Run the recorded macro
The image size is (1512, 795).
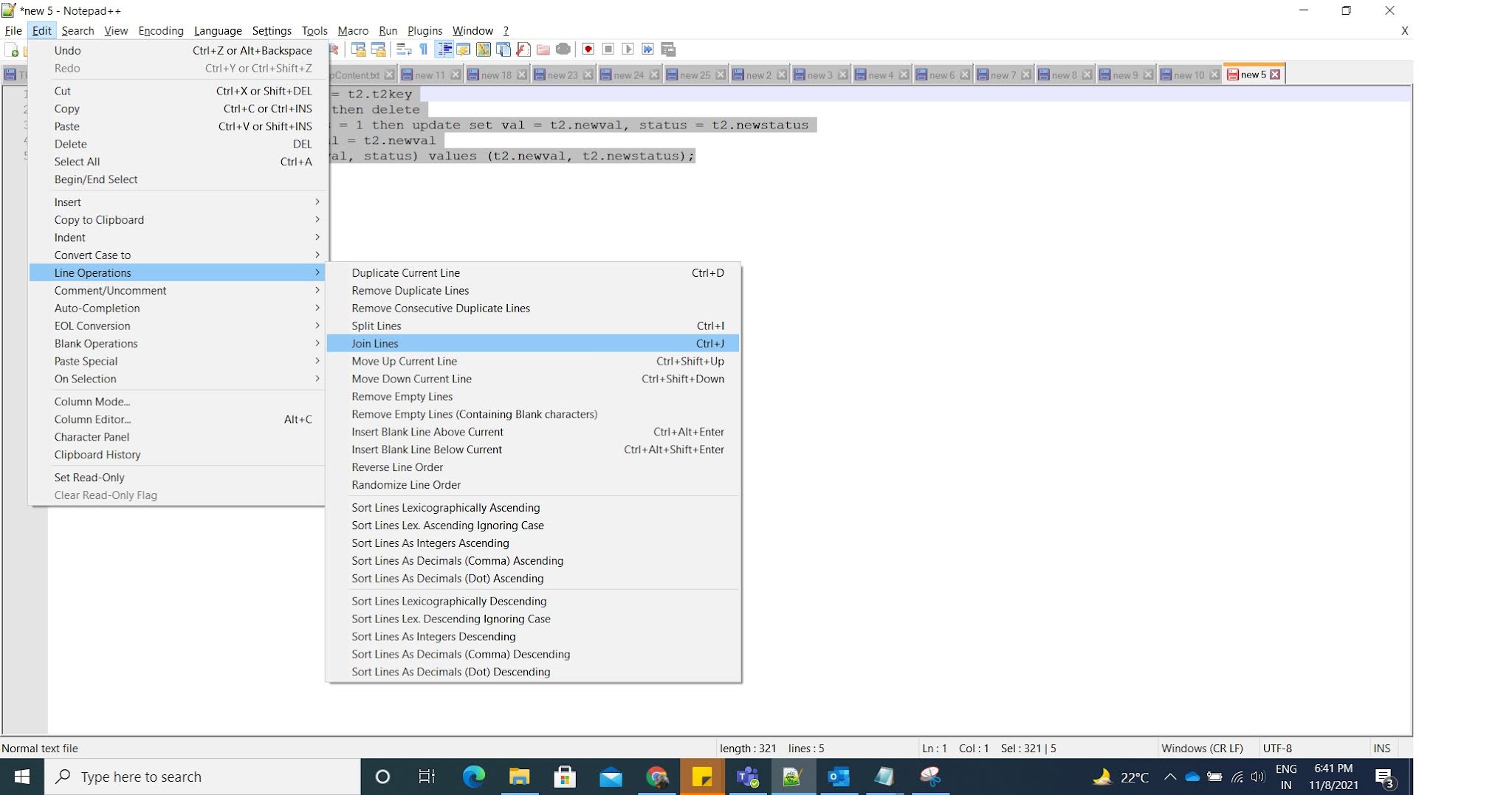click(x=628, y=49)
